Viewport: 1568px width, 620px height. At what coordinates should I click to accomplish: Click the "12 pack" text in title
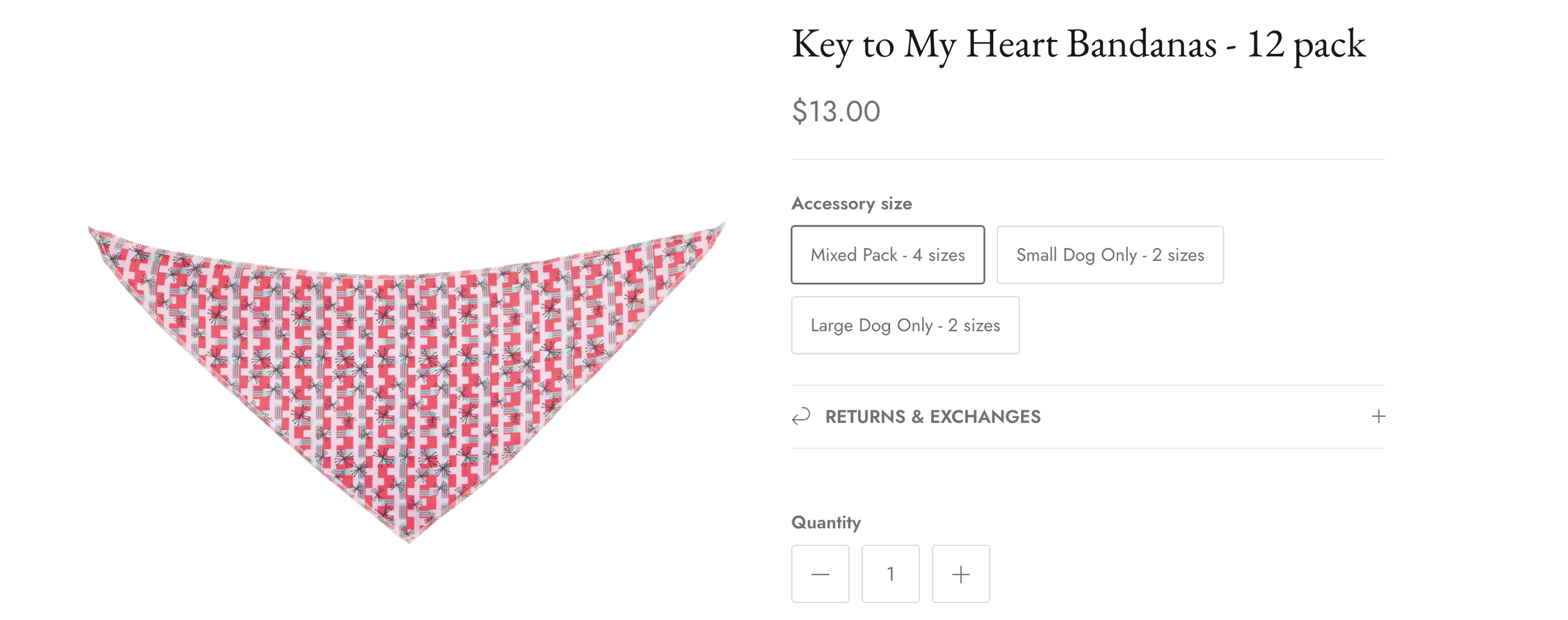point(1305,45)
